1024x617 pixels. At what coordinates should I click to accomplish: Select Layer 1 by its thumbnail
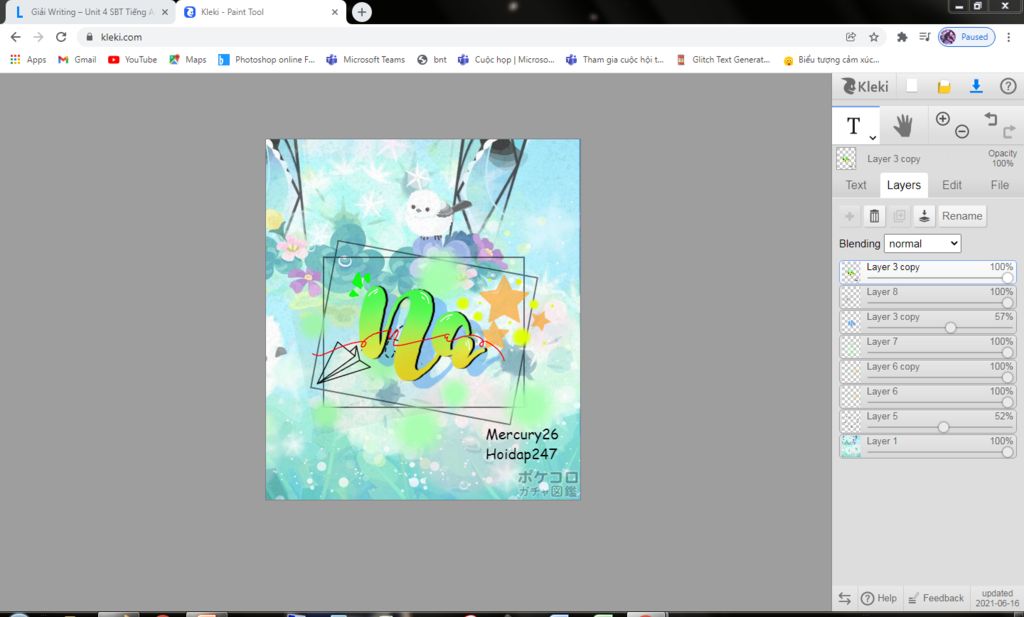click(x=850, y=446)
